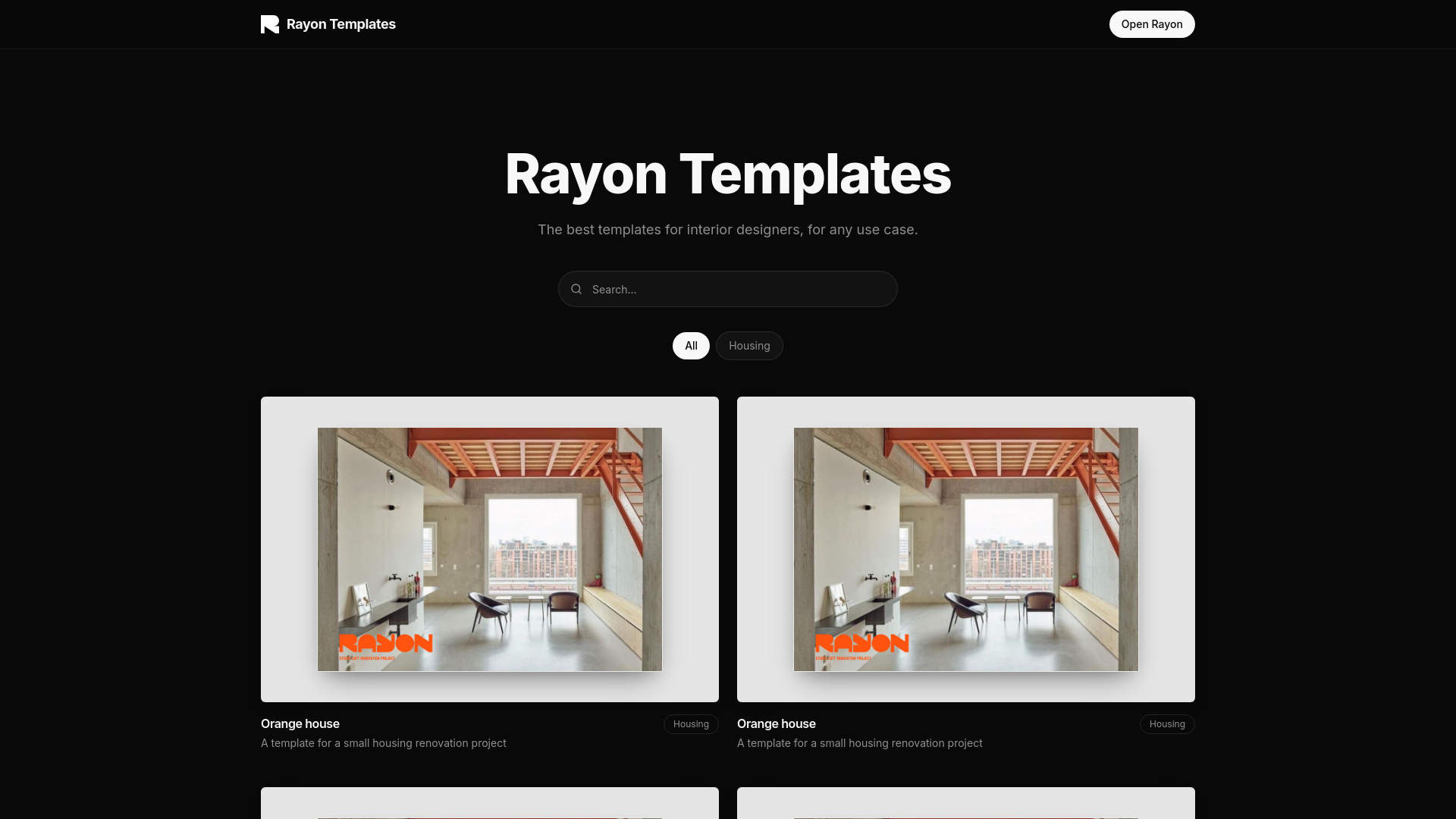Click the Rayon logo icon in header
Screen dimensions: 1456x819
coord(270,24)
